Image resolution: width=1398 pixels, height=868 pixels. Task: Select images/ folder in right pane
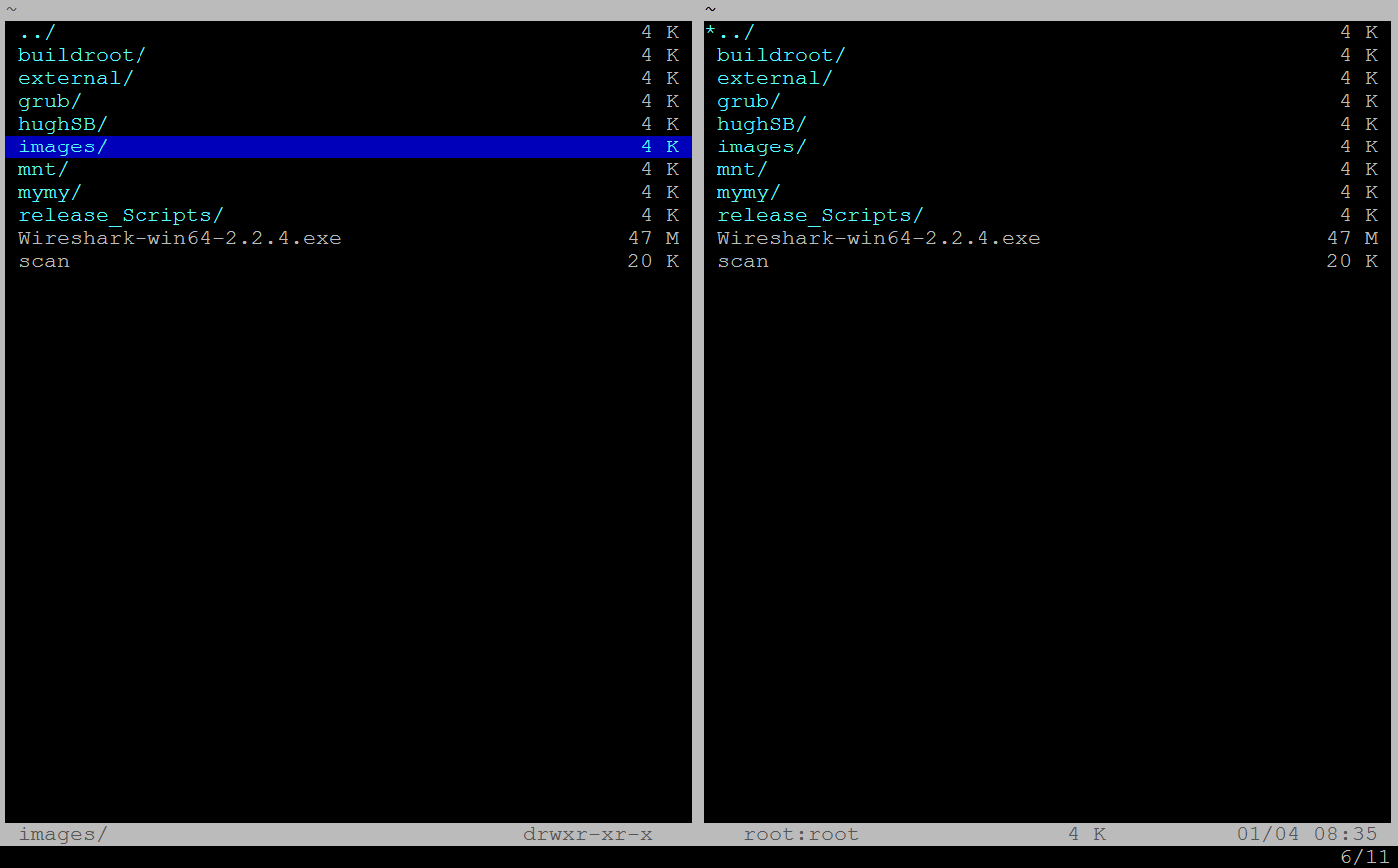click(x=761, y=146)
